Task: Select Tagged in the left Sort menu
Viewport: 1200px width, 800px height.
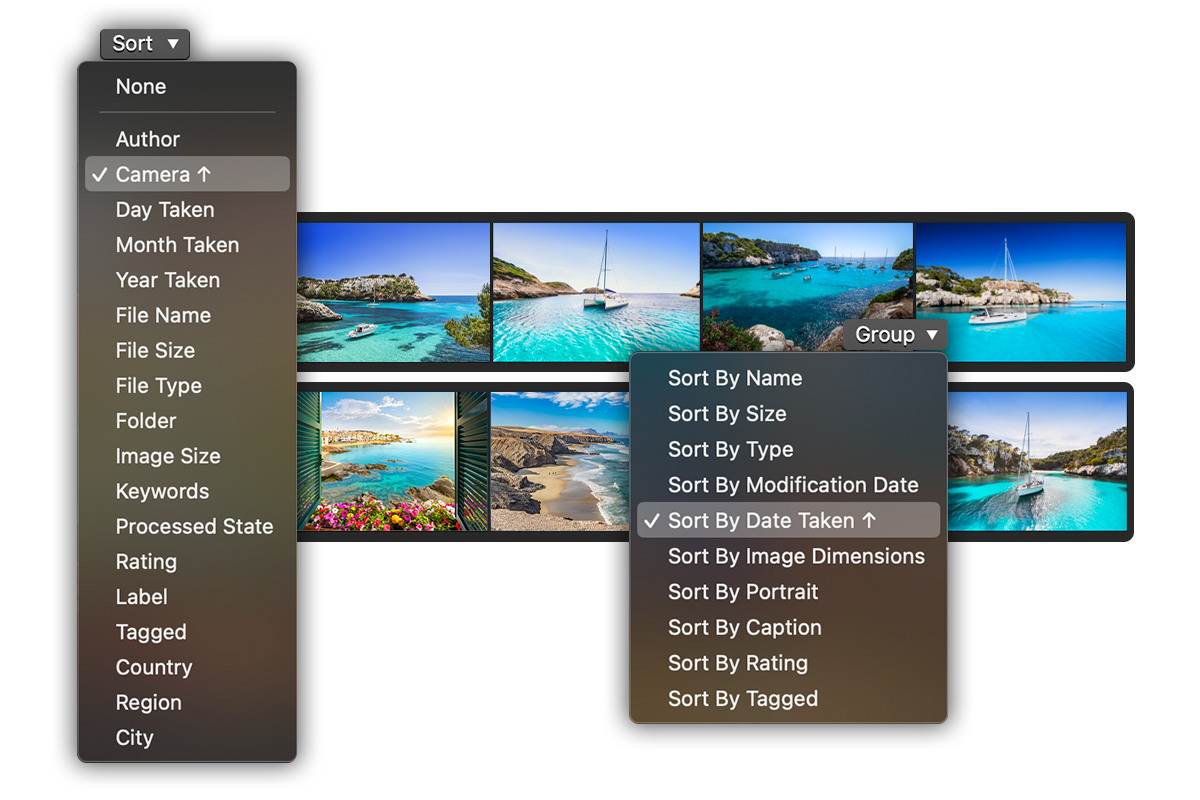Action: [187, 632]
